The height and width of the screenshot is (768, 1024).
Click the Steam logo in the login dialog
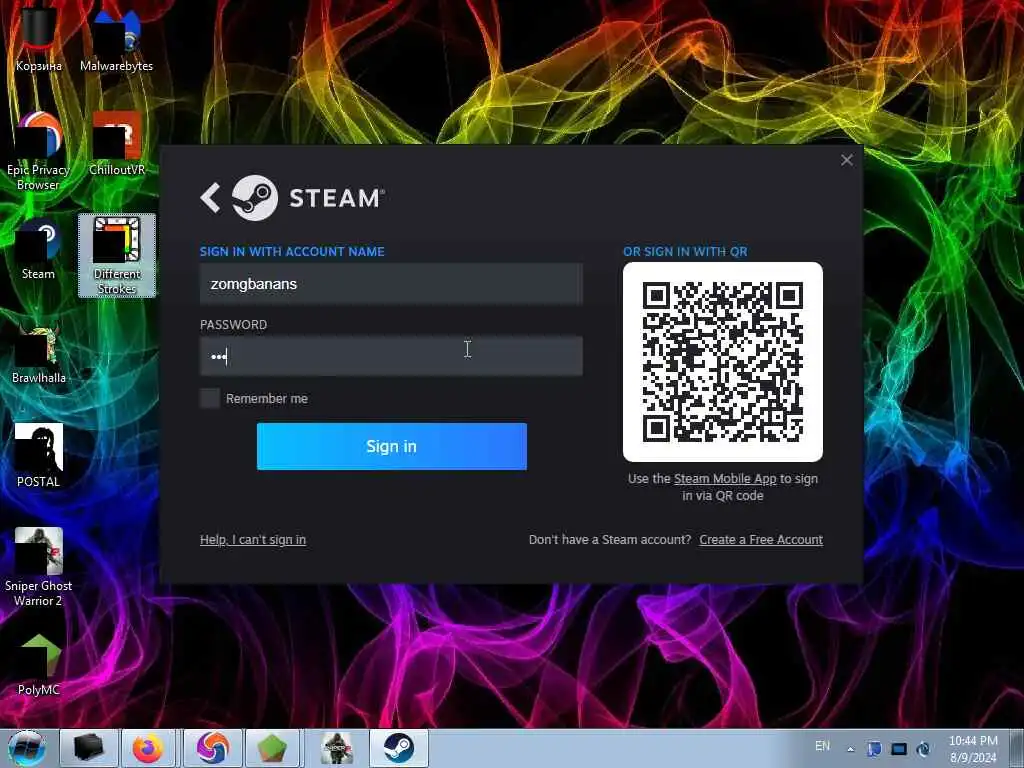click(x=255, y=198)
